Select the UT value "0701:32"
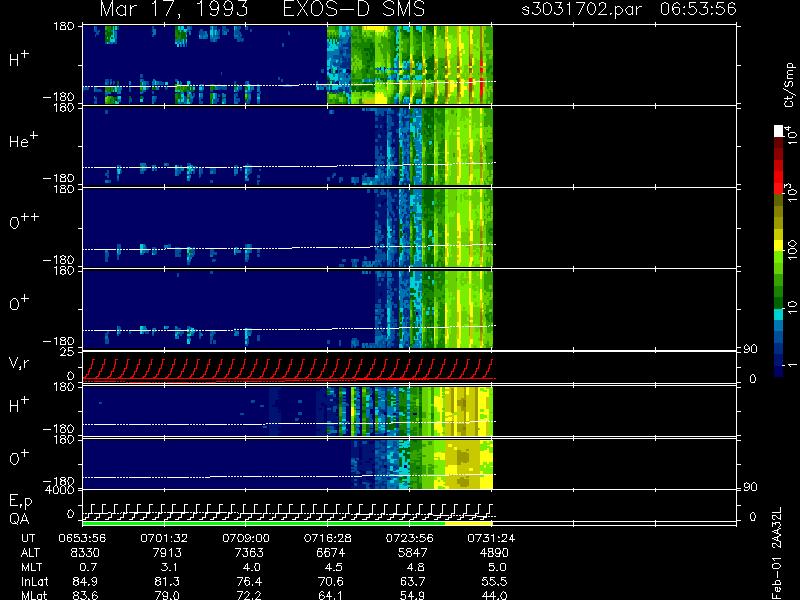800x600 pixels. [x=164, y=538]
